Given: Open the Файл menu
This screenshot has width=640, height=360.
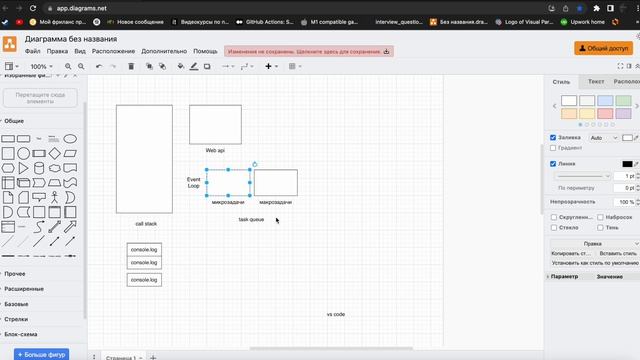Looking at the screenshot, I should click(32, 51).
